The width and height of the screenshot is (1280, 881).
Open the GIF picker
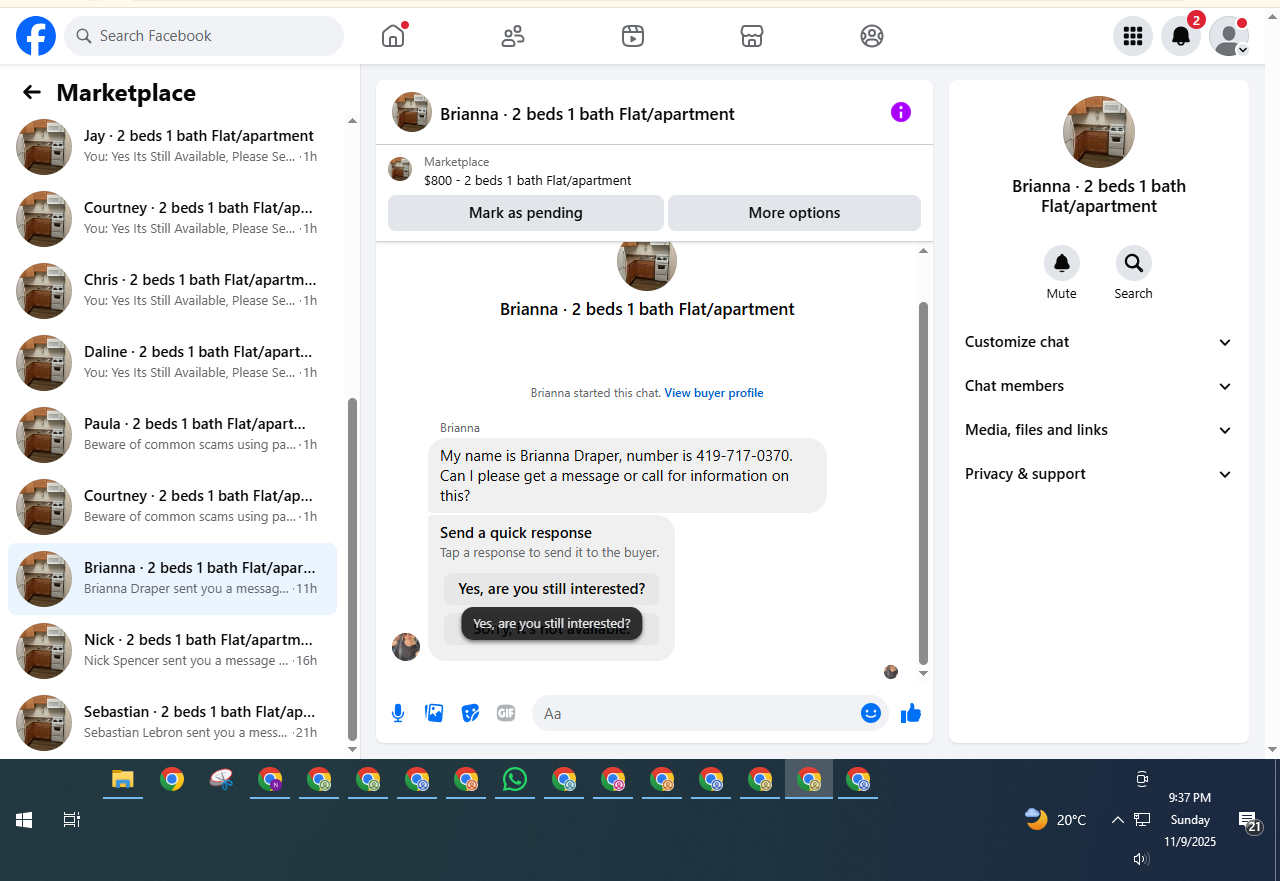pos(506,713)
